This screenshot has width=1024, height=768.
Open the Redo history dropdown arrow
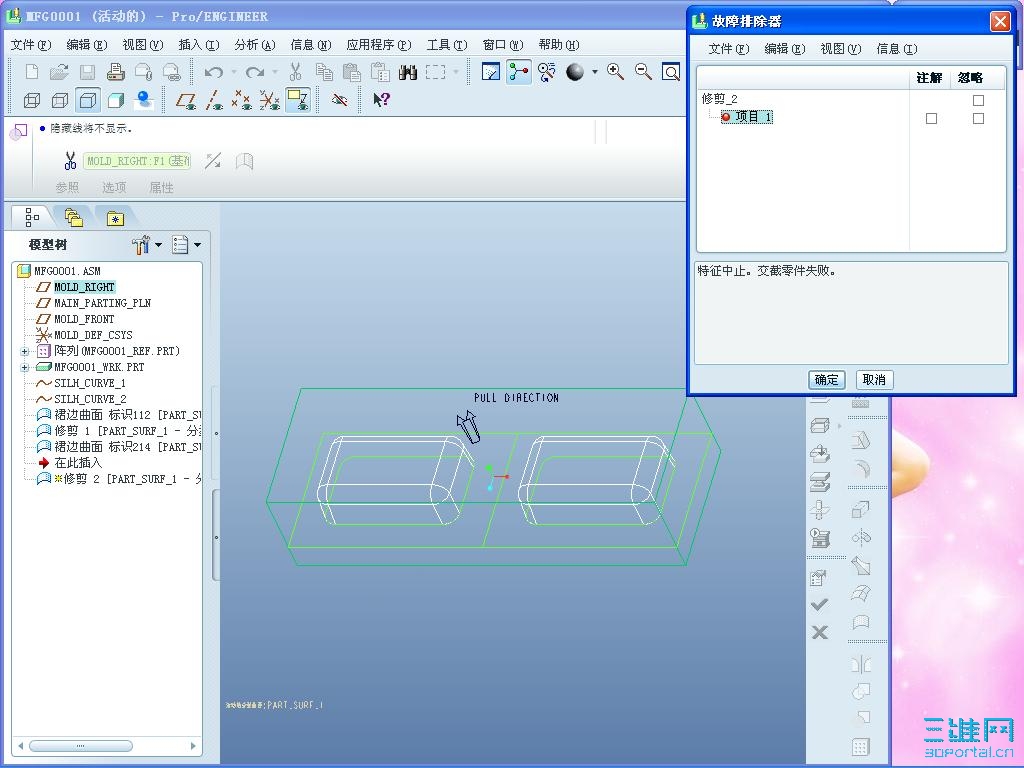tap(275, 72)
